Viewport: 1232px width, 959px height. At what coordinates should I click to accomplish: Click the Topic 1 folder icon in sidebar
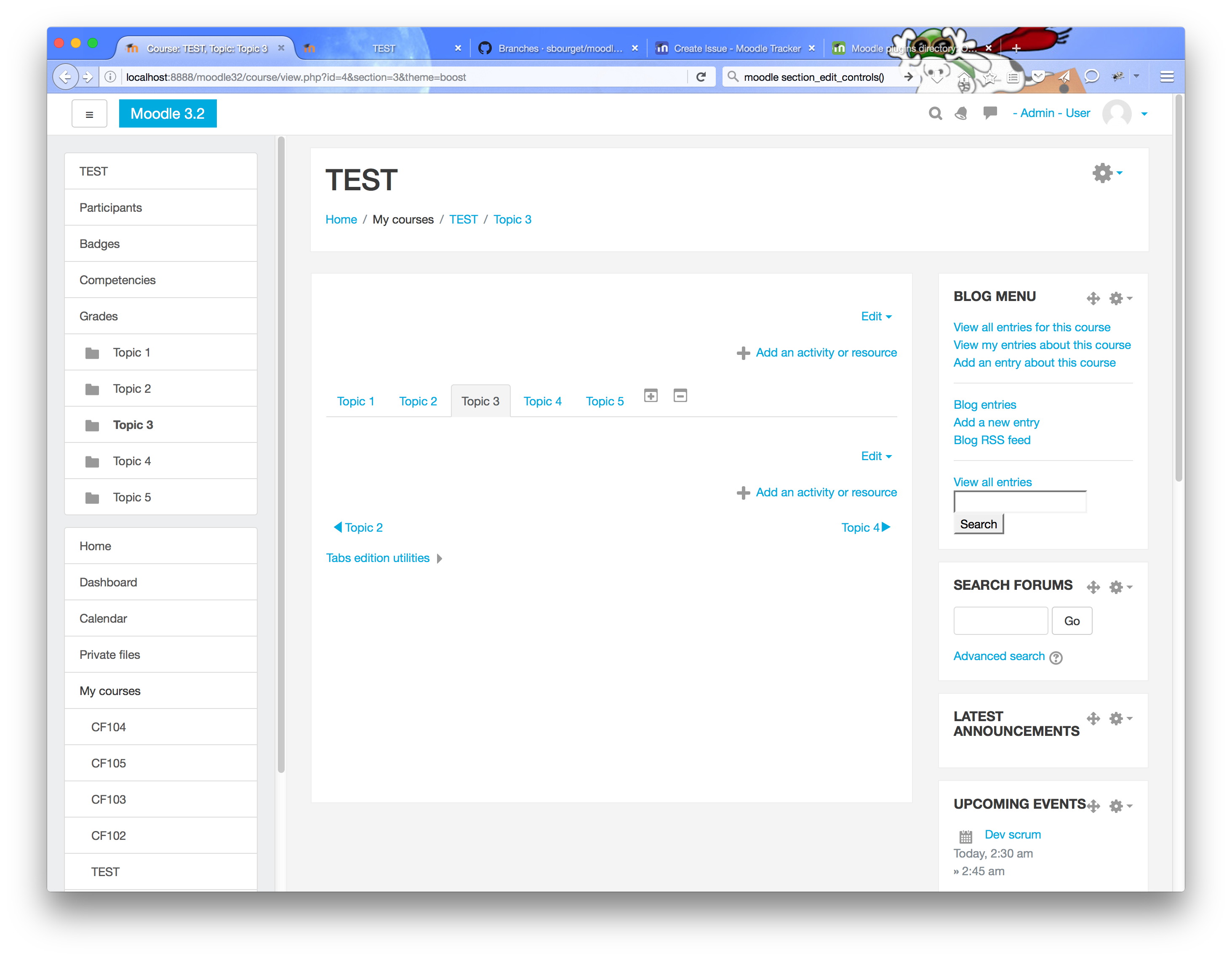click(x=92, y=353)
